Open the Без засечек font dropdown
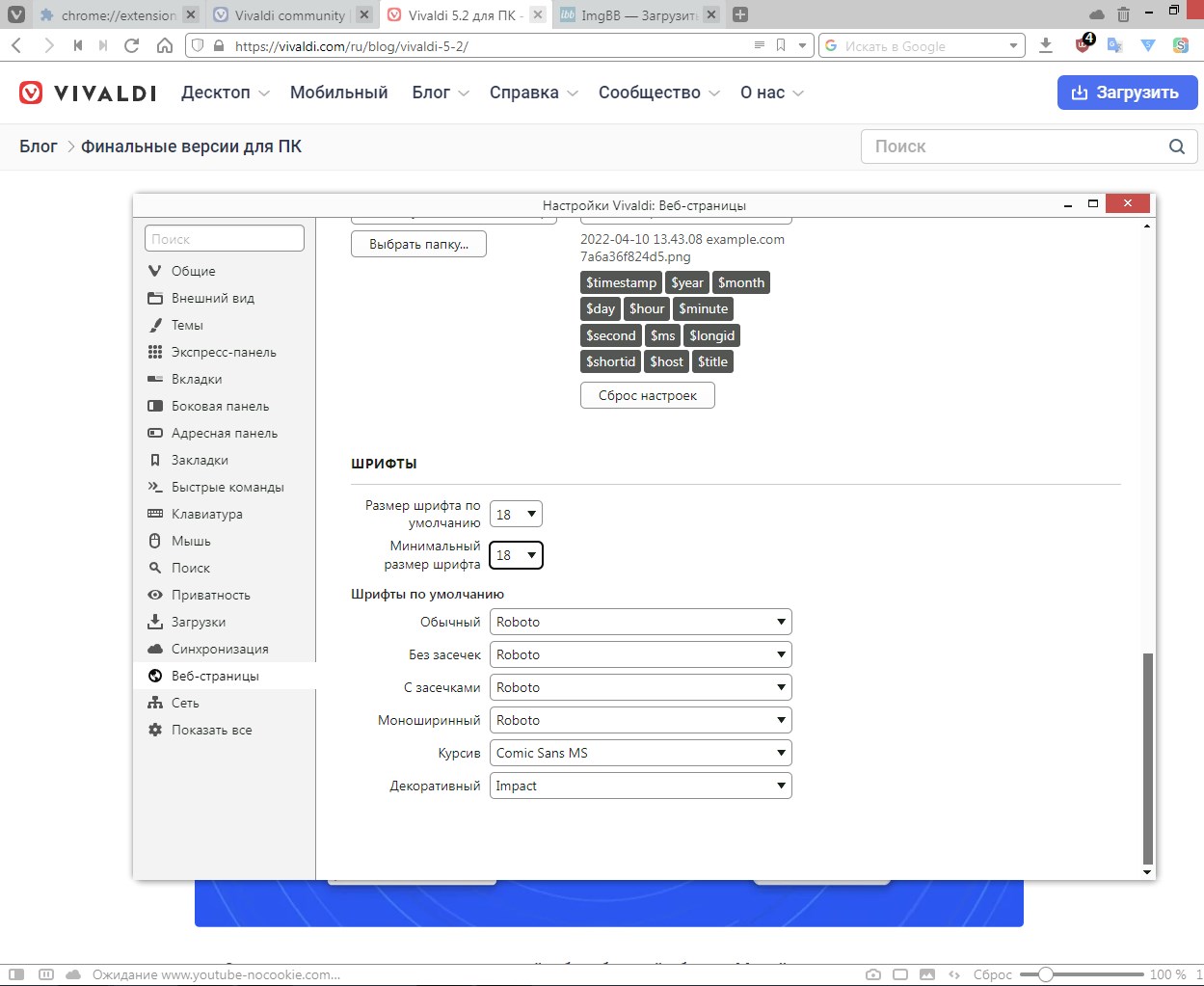This screenshot has height=986, width=1204. (640, 654)
